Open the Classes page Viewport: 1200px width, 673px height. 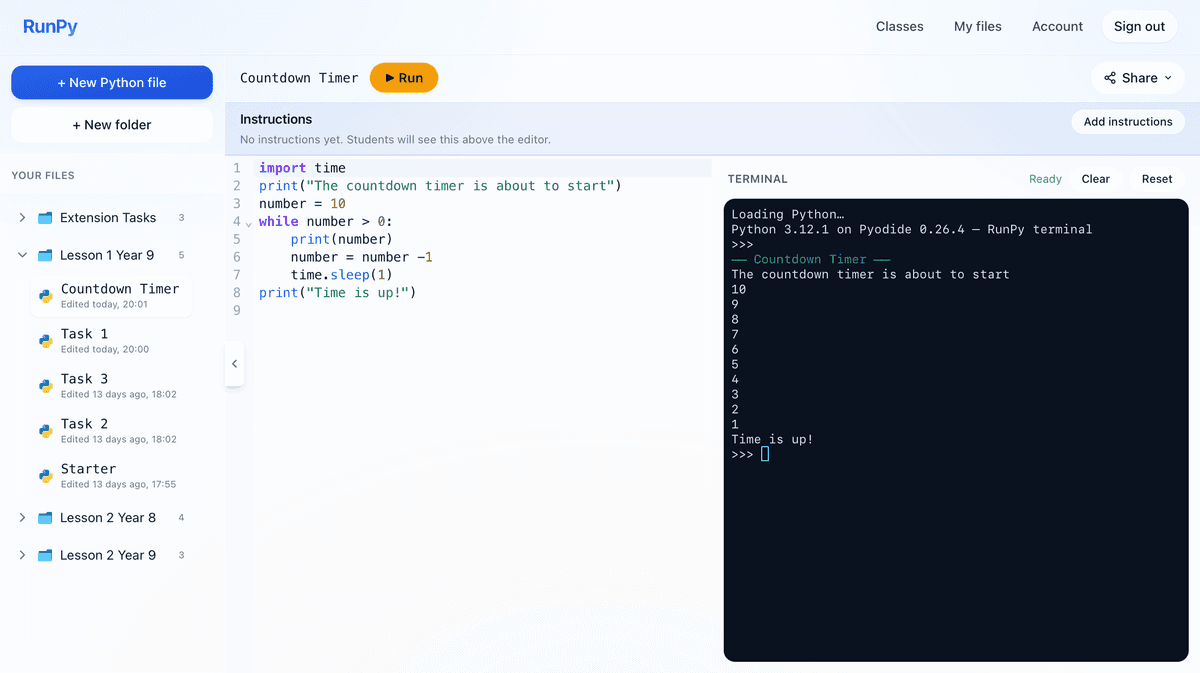899,27
